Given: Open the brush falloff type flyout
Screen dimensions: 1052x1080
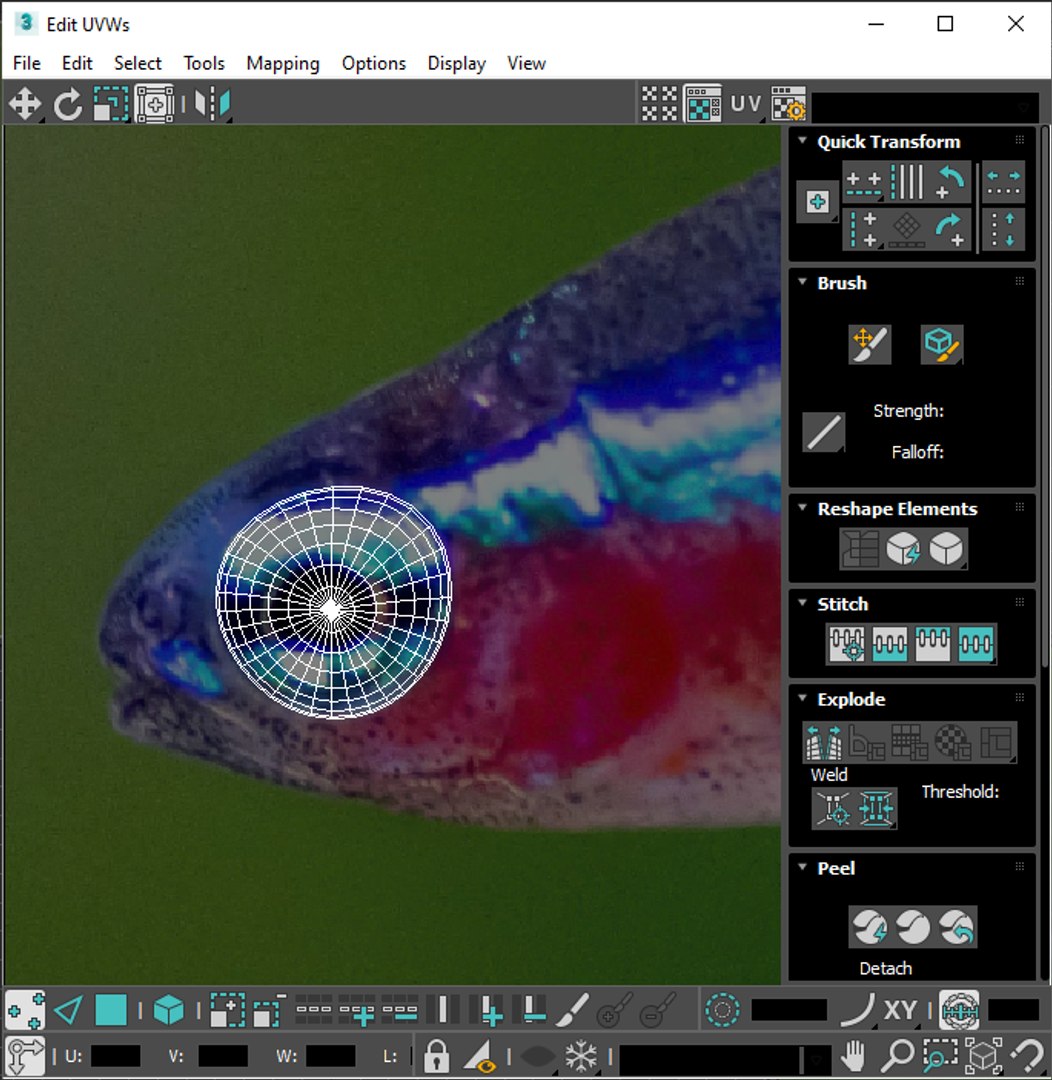Looking at the screenshot, I should point(823,433).
